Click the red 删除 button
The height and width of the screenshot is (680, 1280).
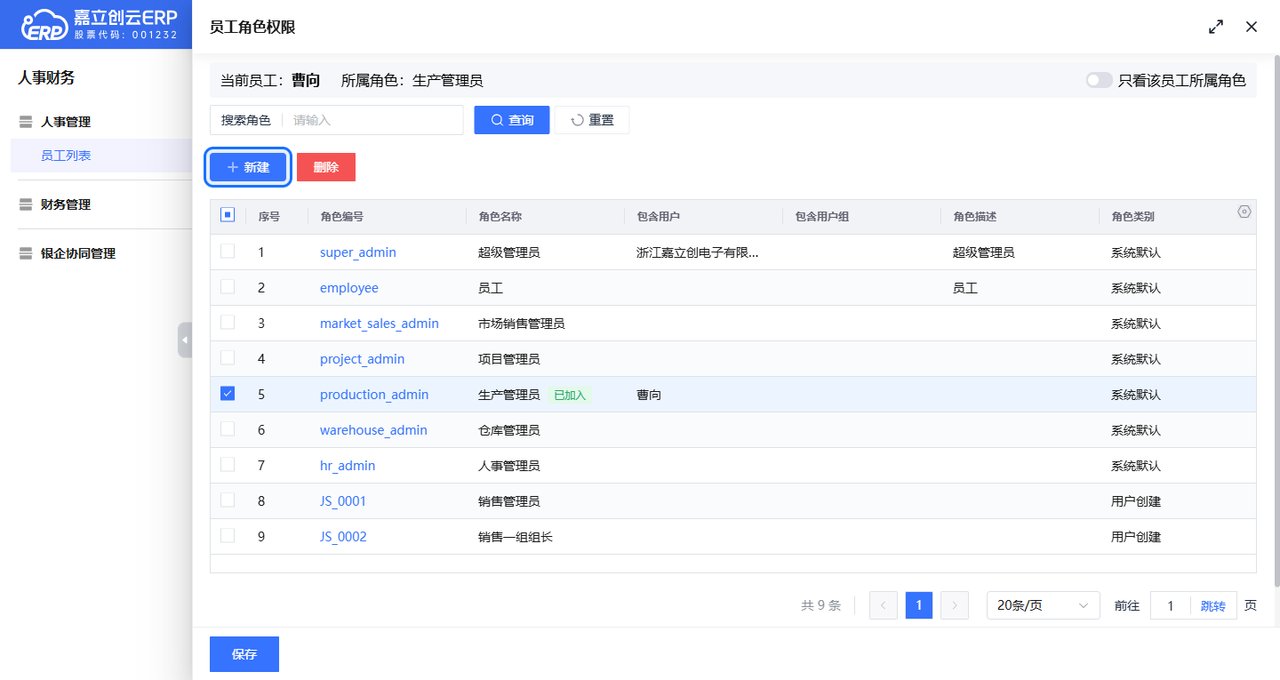tap(326, 167)
